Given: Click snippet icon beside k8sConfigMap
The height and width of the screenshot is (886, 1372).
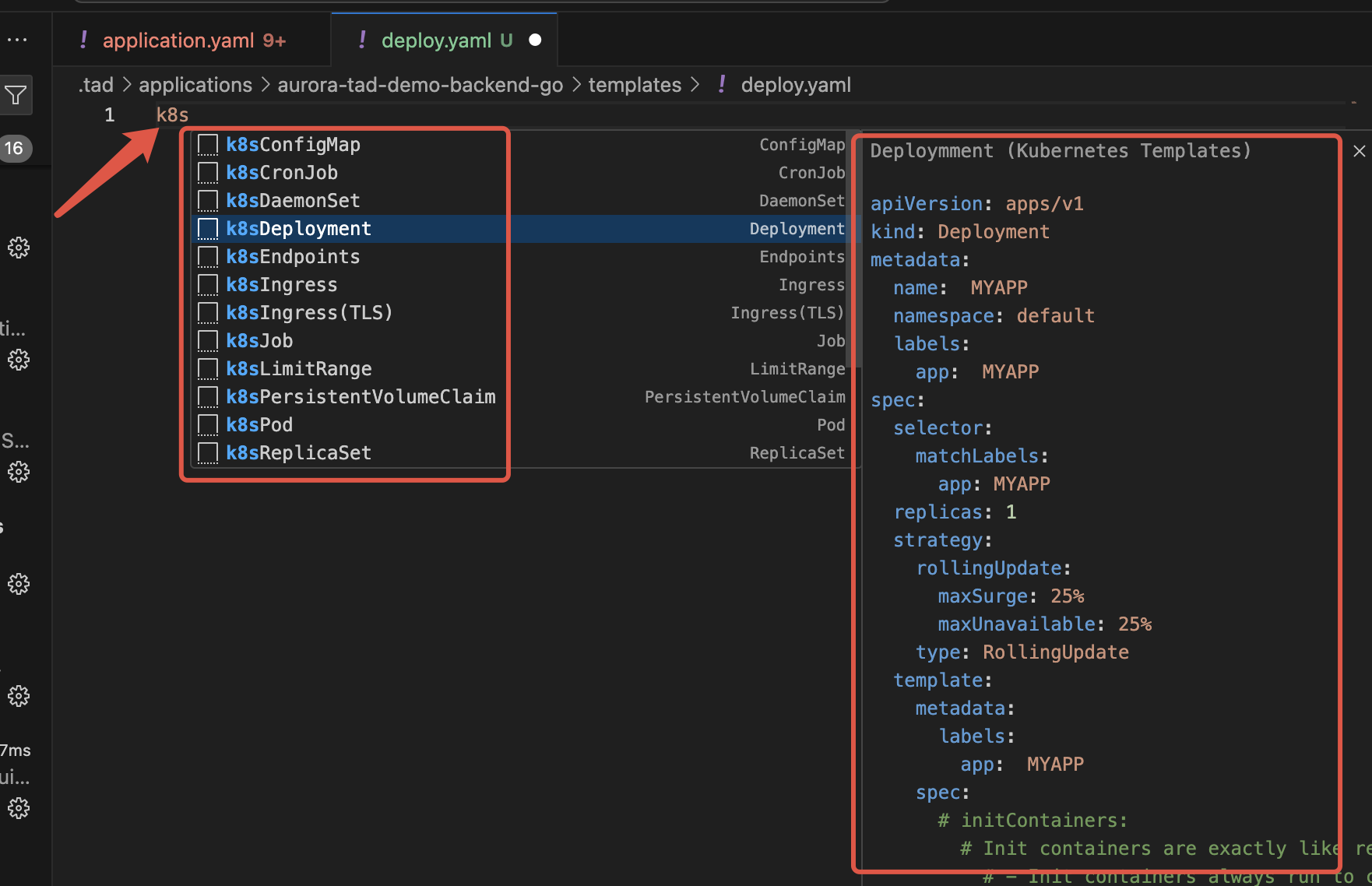Looking at the screenshot, I should click(x=207, y=145).
